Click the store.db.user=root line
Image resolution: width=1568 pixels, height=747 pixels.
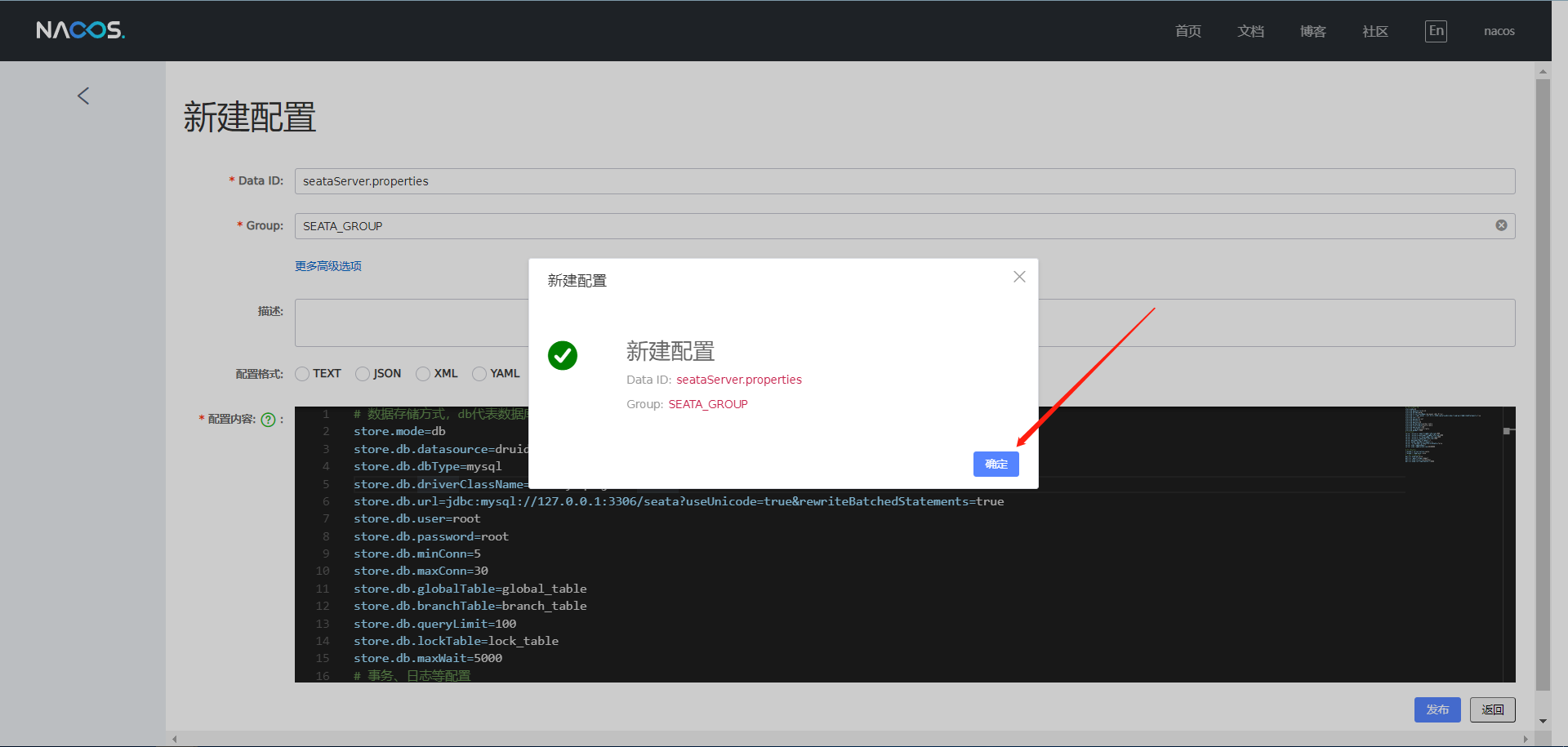[x=417, y=518]
